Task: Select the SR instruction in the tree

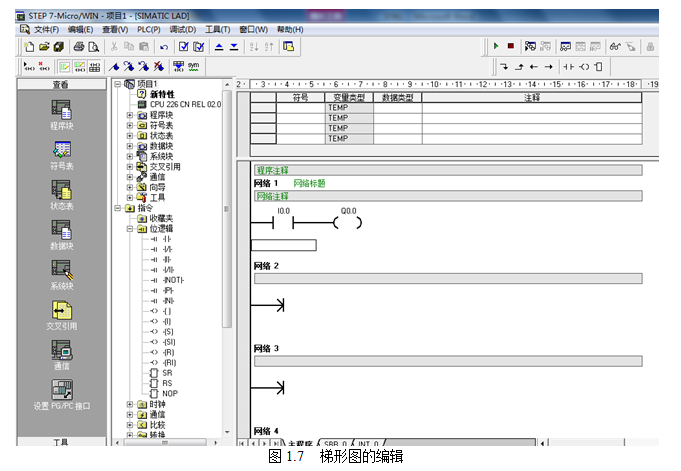Action: point(167,372)
